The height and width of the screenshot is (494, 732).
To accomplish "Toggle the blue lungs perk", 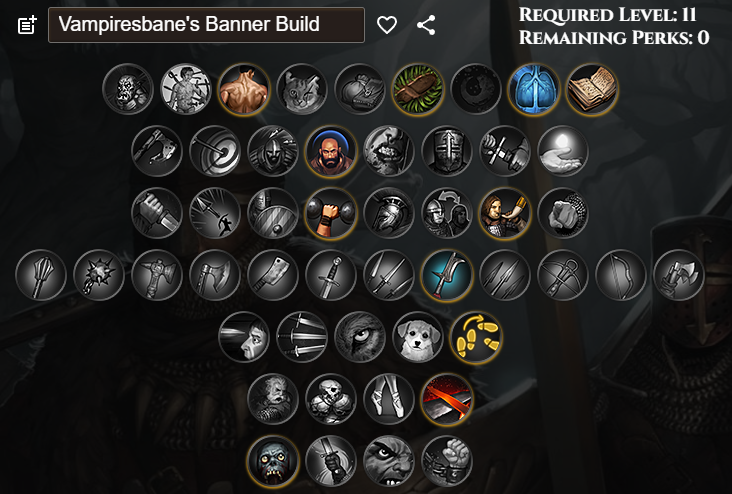I will [534, 89].
